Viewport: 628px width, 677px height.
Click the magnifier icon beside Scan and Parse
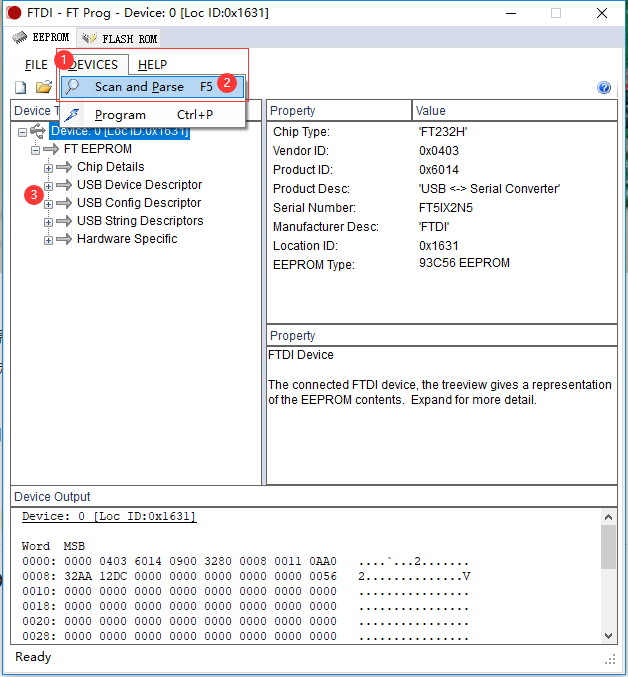pyautogui.click(x=72, y=86)
